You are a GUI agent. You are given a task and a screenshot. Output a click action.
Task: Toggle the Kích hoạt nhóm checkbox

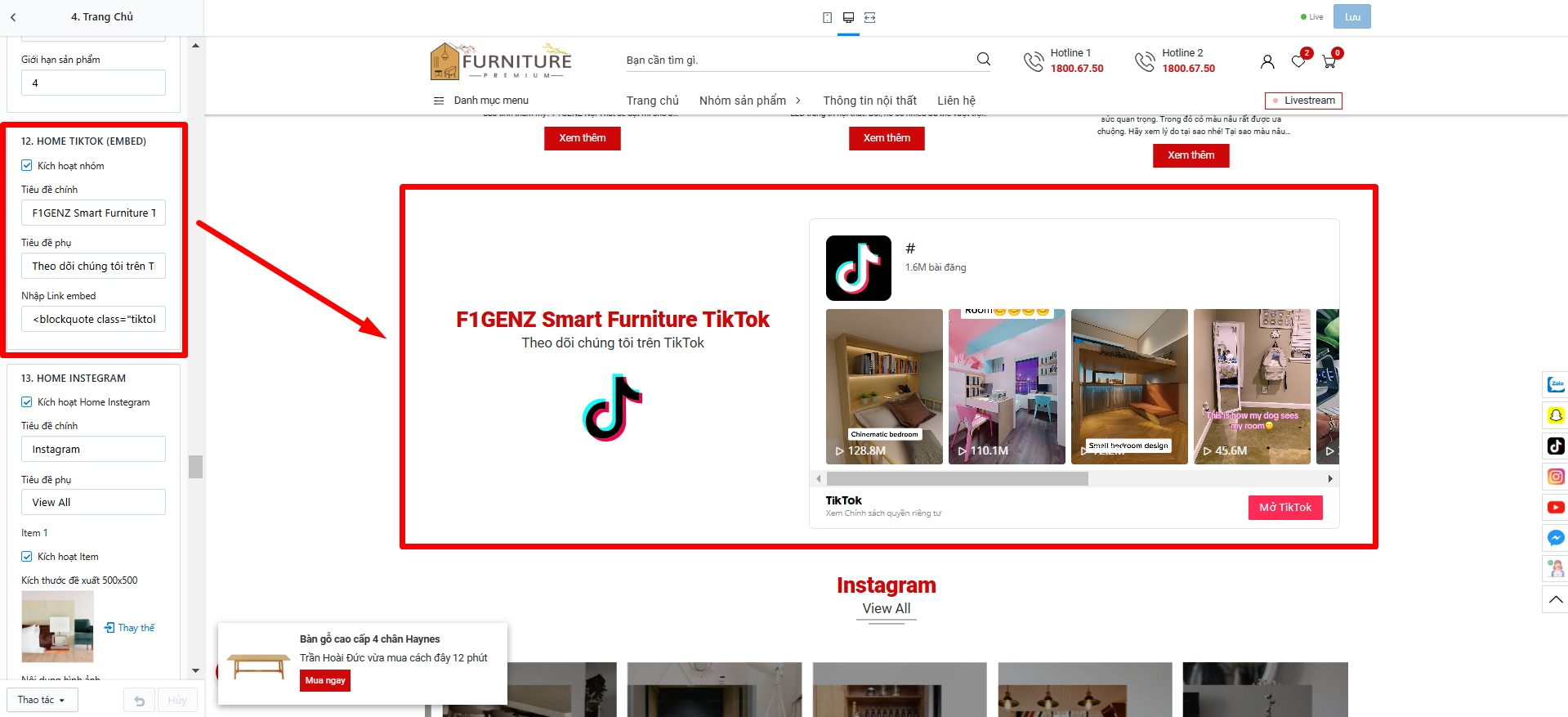click(x=27, y=165)
